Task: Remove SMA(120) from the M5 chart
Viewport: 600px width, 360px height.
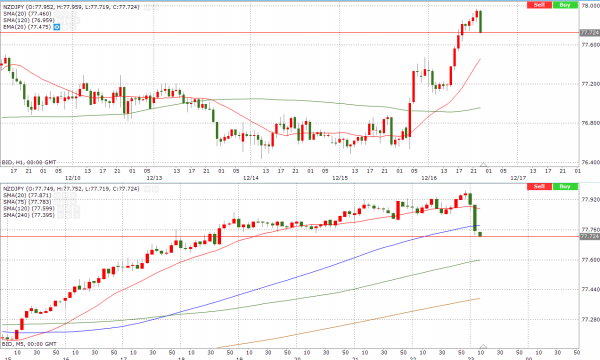Action: pyautogui.click(x=77, y=209)
